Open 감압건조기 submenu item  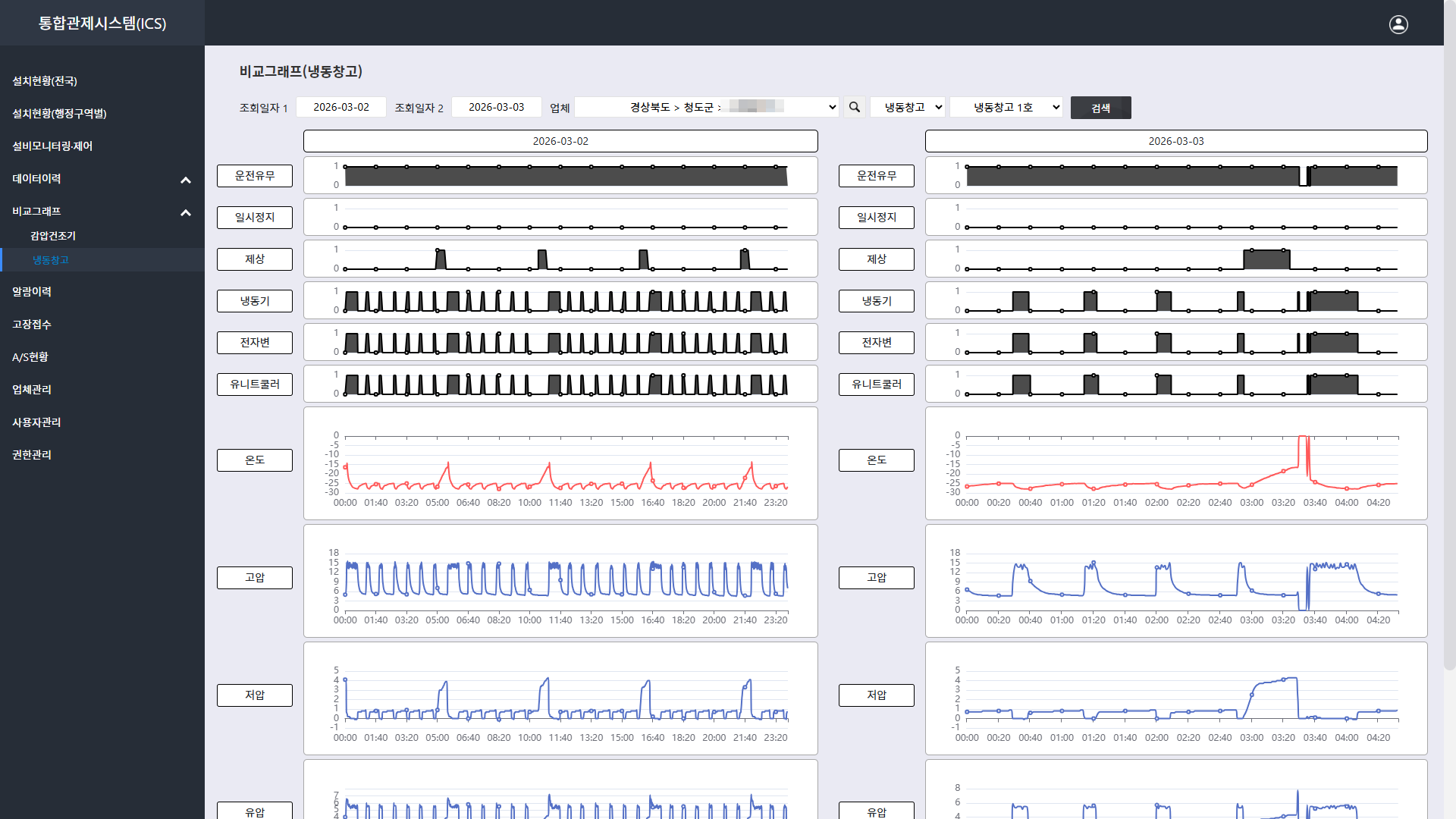pos(53,236)
